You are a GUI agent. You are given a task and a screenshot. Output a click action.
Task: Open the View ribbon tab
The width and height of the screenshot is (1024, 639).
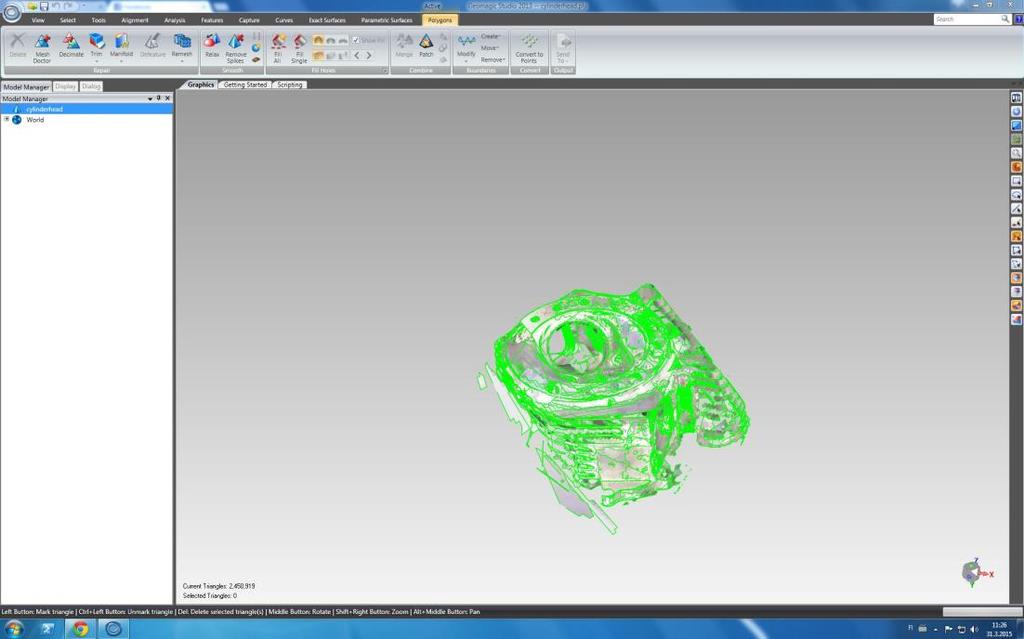pyautogui.click(x=38, y=20)
